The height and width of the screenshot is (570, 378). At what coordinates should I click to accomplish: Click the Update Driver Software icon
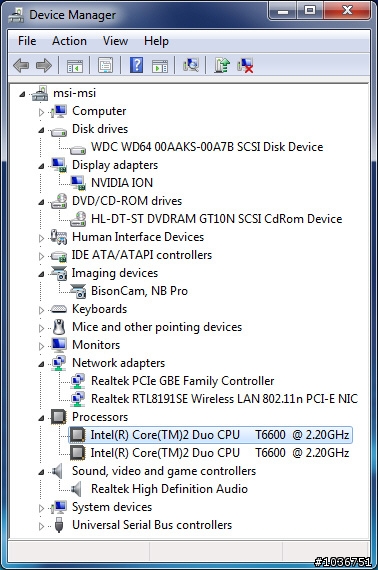click(x=222, y=65)
